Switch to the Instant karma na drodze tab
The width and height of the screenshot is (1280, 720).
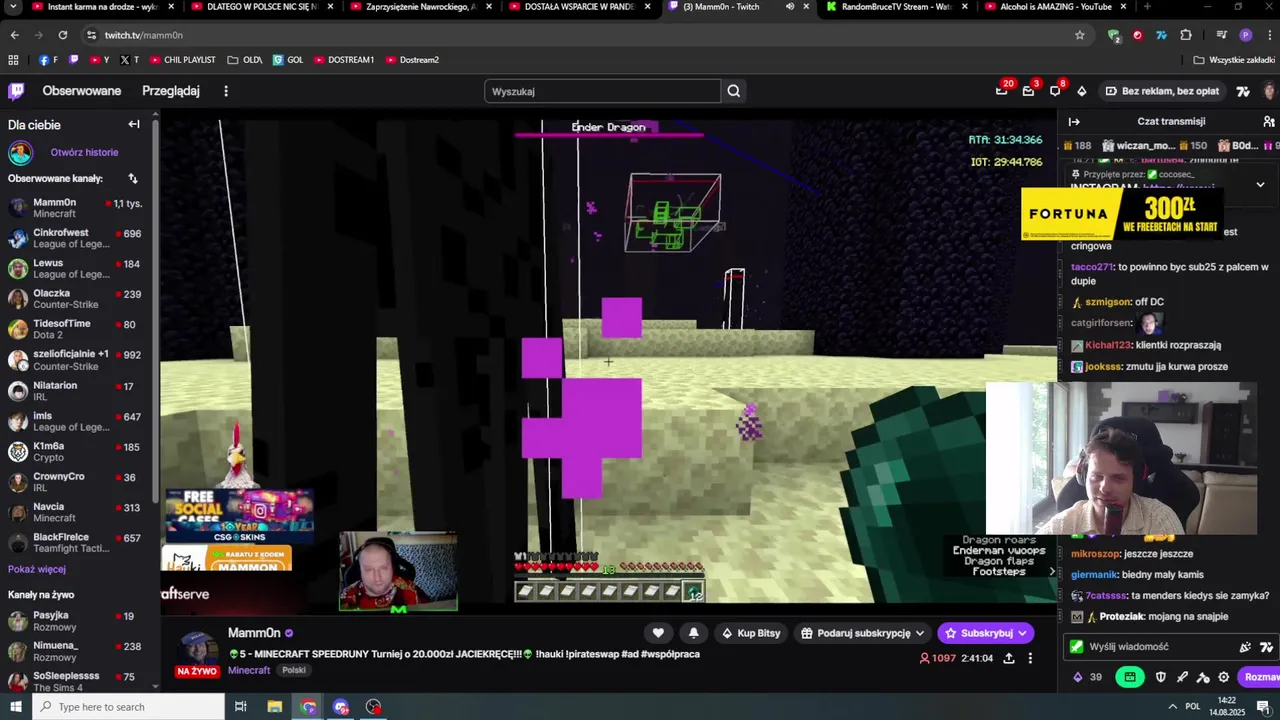point(102,7)
